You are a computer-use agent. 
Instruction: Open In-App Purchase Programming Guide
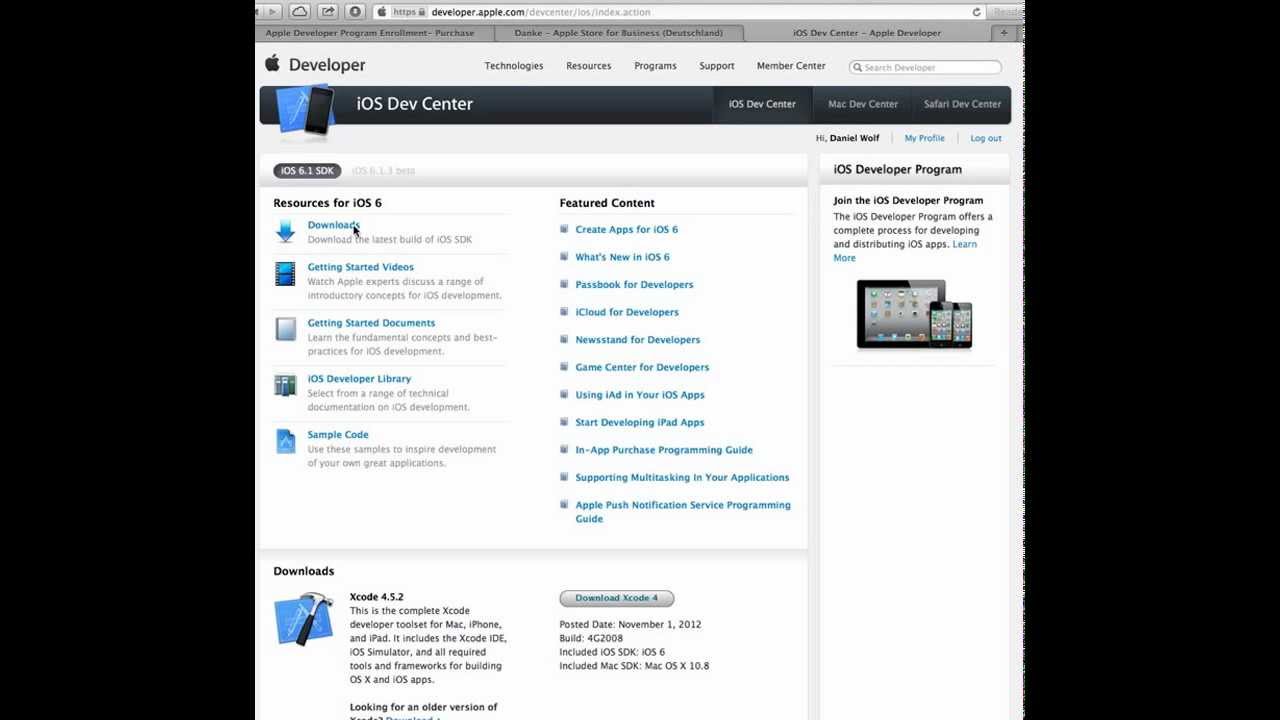point(664,450)
